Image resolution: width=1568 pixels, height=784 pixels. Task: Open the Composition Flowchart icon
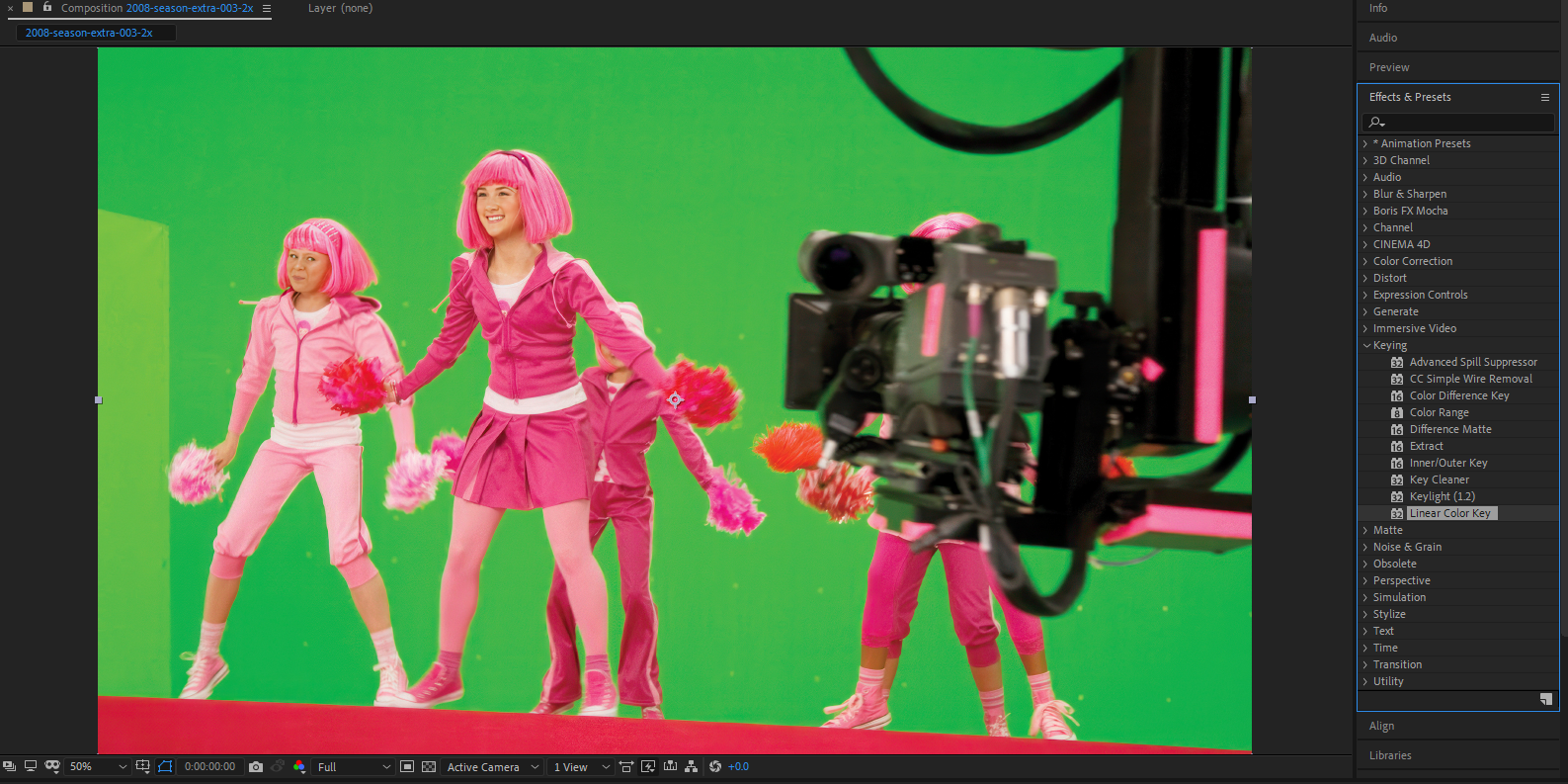(692, 767)
